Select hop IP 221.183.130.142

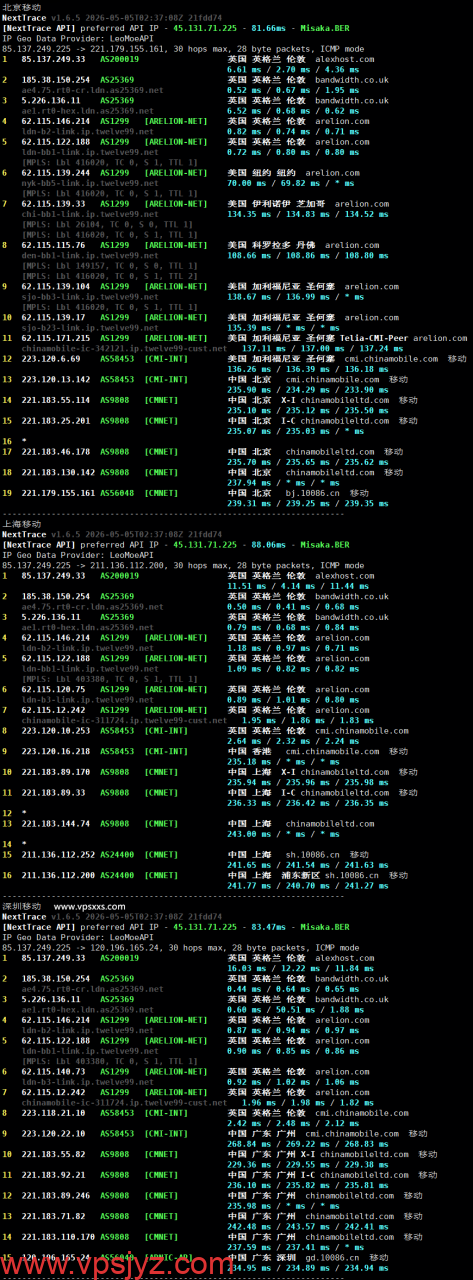[56, 471]
